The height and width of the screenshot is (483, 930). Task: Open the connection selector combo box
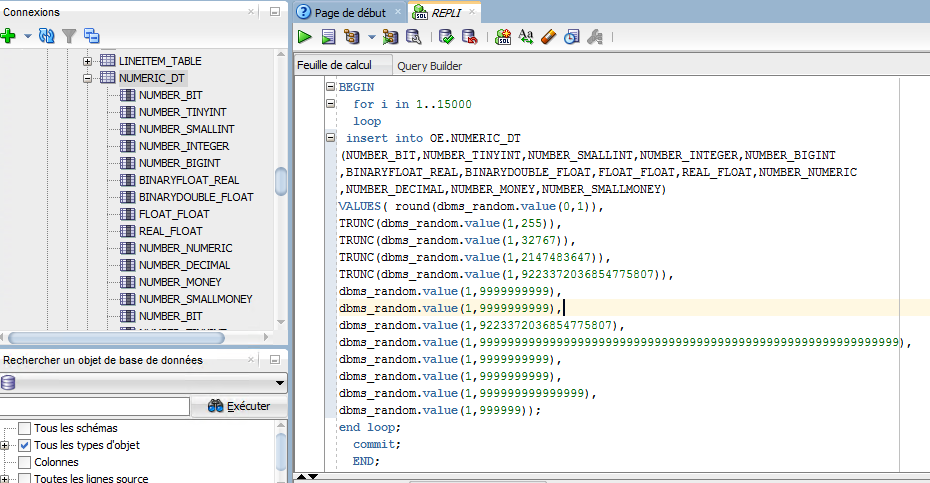pos(144,383)
